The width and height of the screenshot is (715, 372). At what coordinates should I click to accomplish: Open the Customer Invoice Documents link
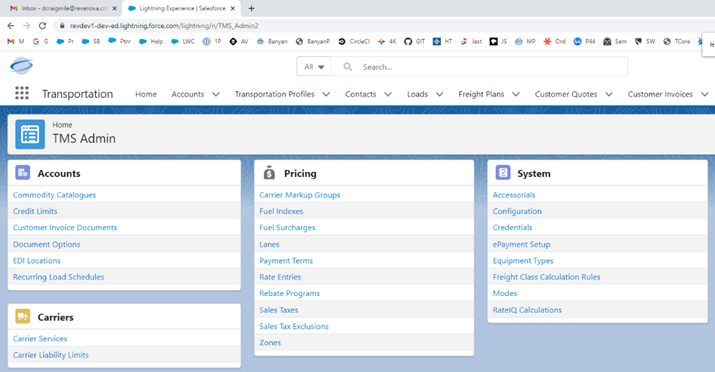point(65,227)
